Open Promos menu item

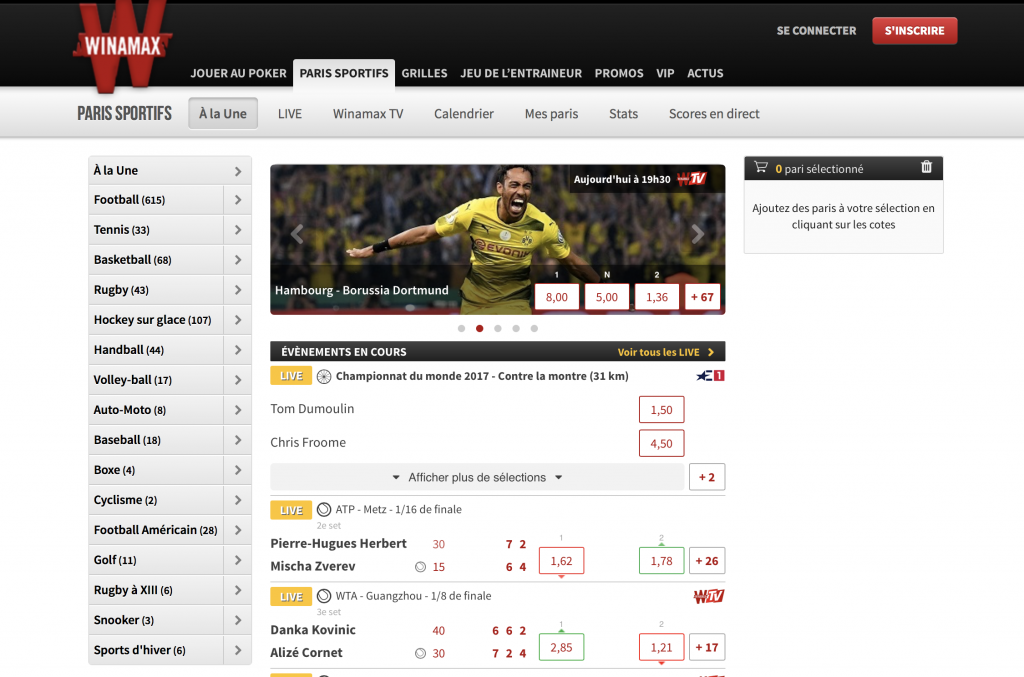[x=619, y=73]
